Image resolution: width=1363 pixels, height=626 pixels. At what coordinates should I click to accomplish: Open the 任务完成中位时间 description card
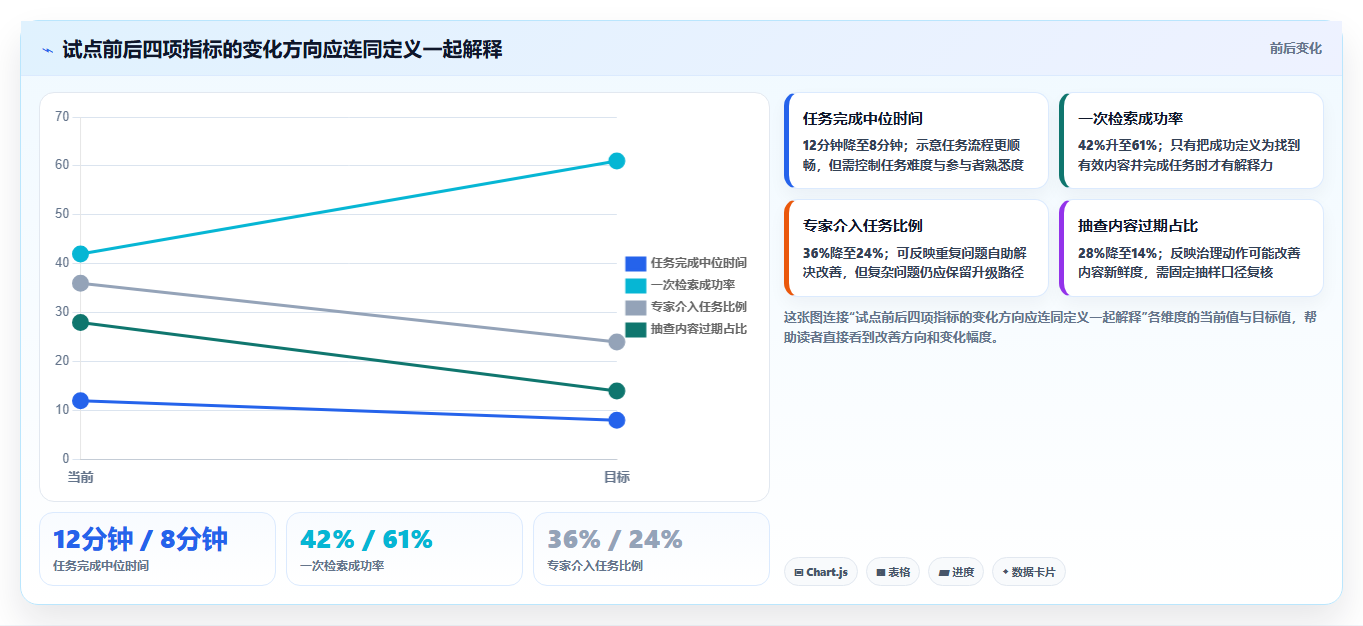[916, 140]
